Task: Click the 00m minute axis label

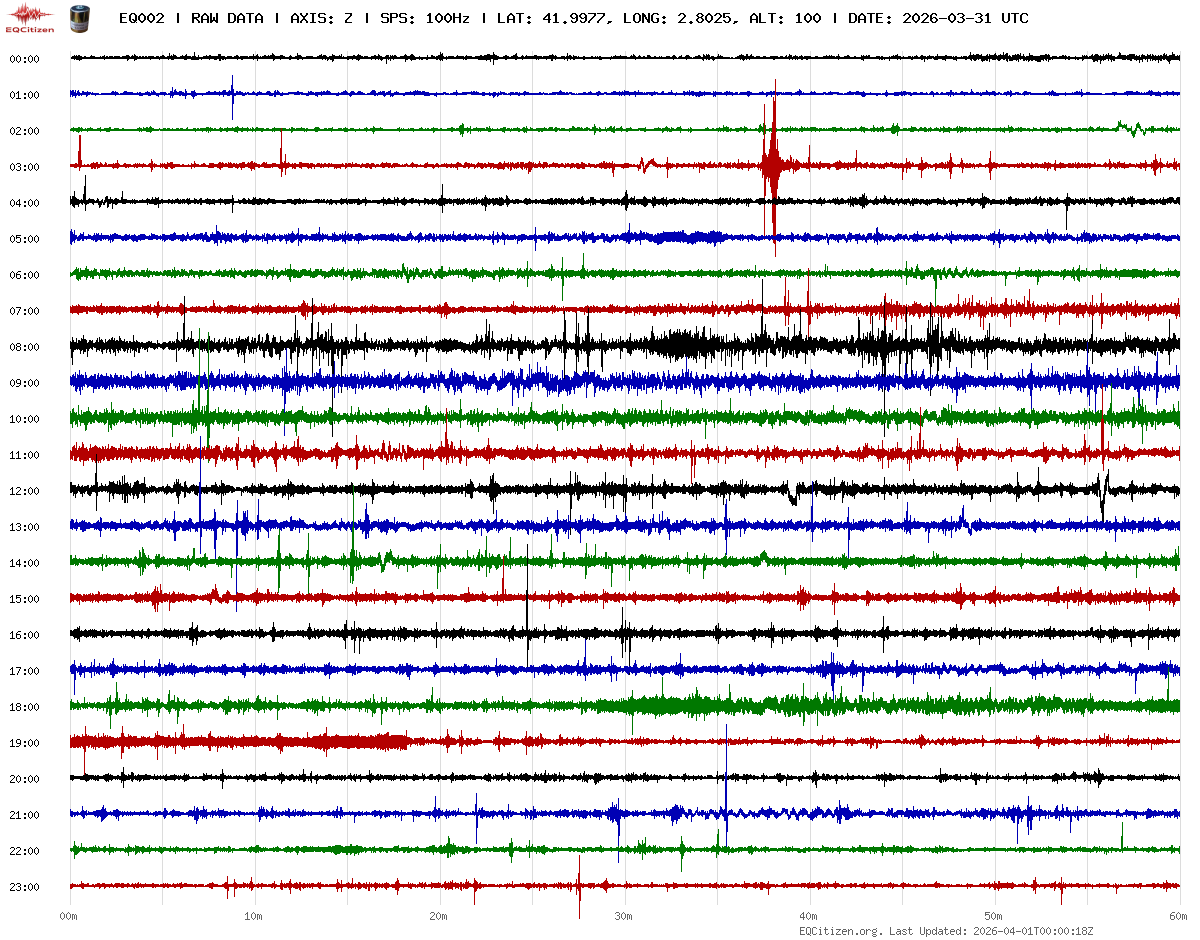Action: 69,916
